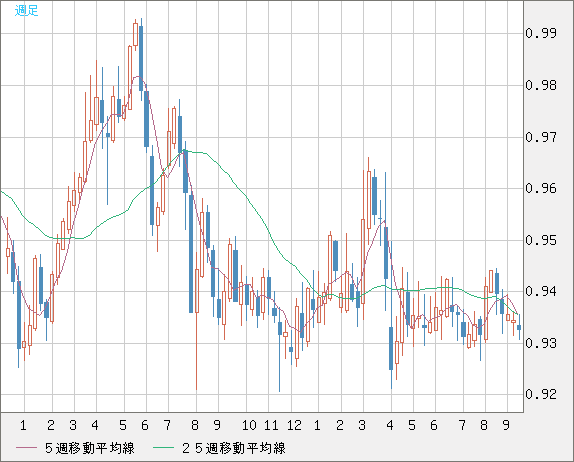The width and height of the screenshot is (574, 462).
Task: Click the 0.96 price axis label
Action: (541, 188)
